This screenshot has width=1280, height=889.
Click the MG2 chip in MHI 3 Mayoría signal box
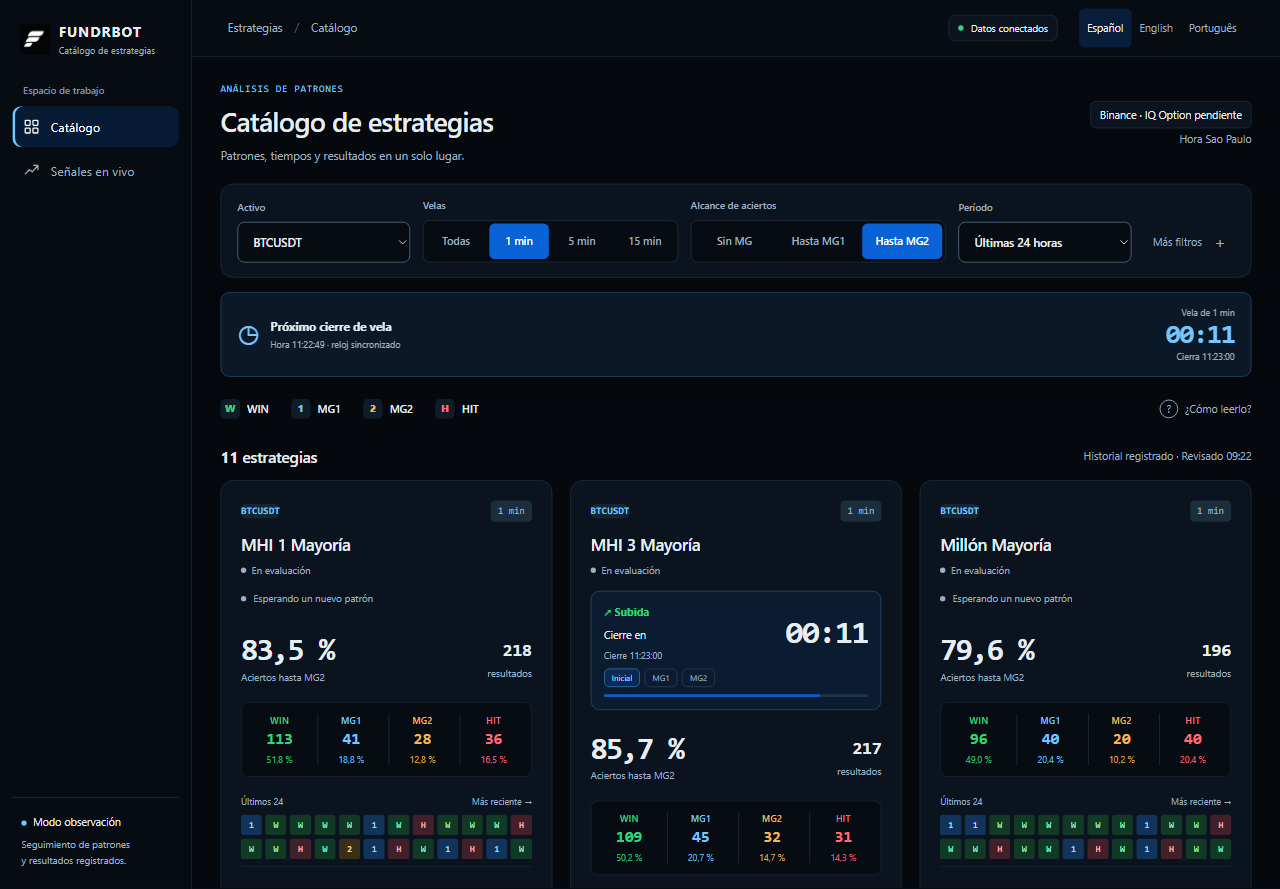698,678
